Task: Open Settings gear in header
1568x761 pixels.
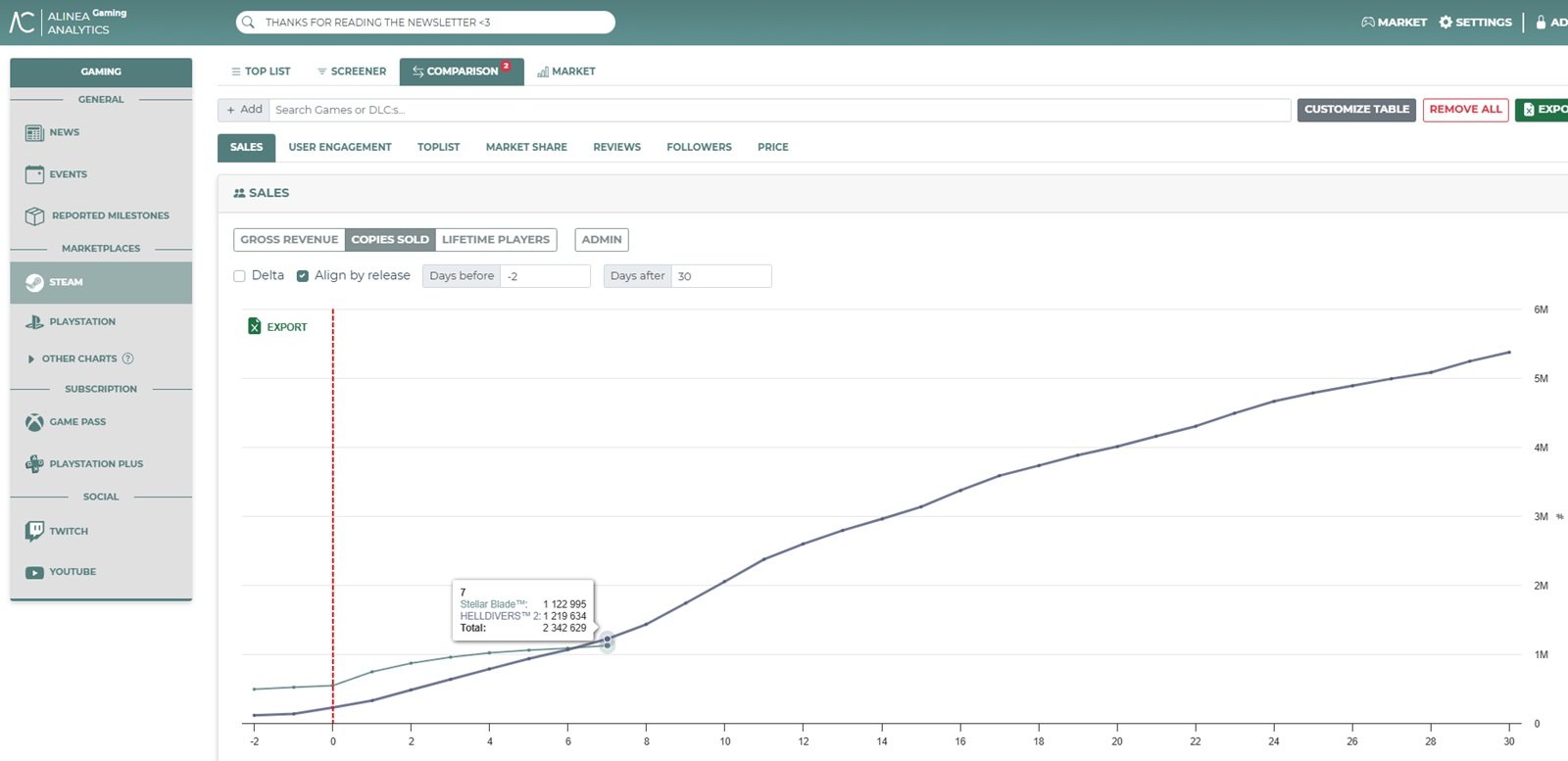Action: click(1445, 22)
